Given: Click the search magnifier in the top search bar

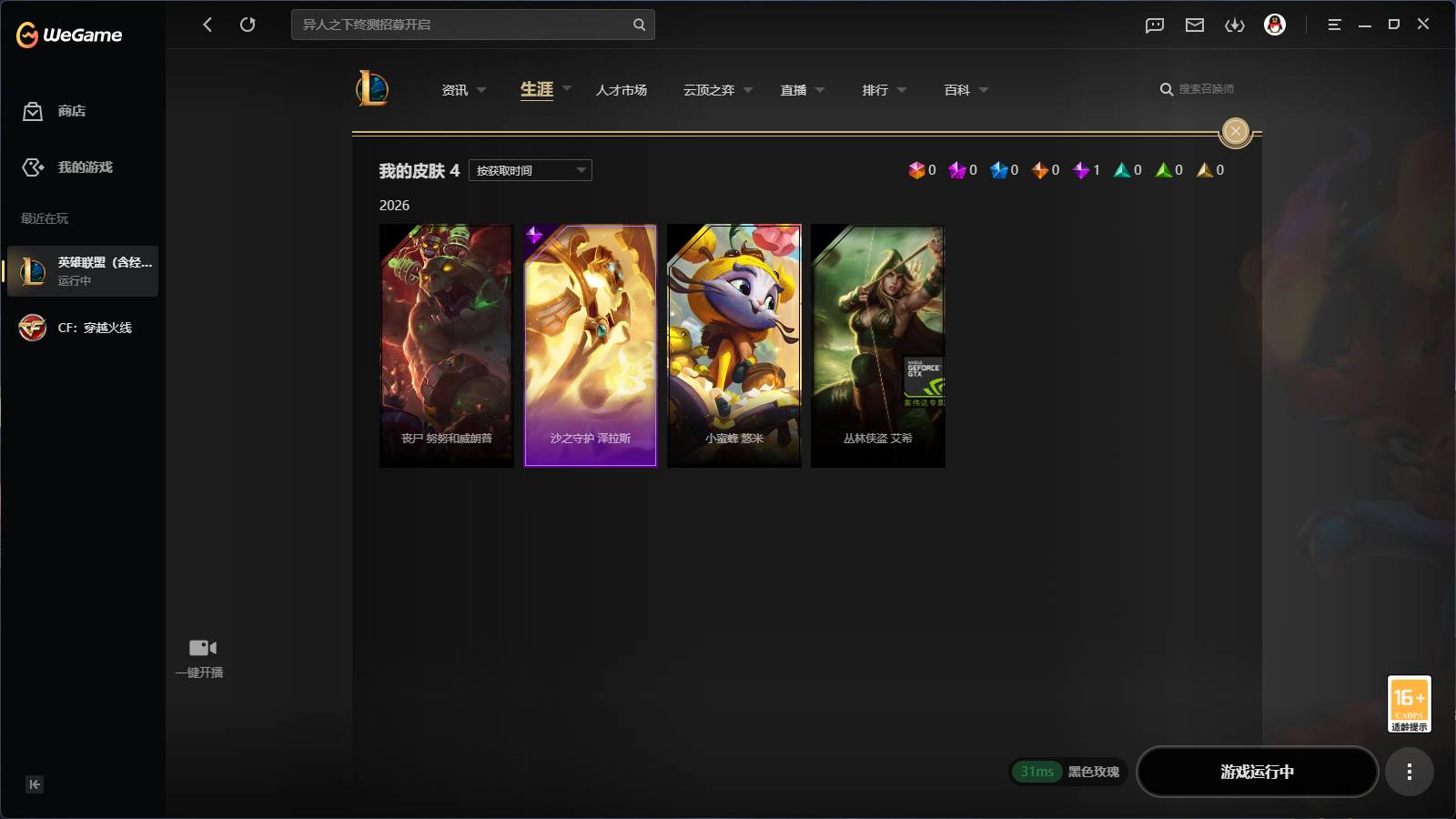Looking at the screenshot, I should 639,25.
